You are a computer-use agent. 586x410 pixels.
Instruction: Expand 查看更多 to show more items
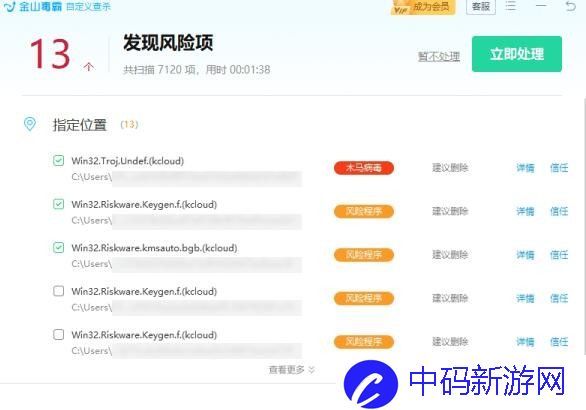pyautogui.click(x=292, y=370)
